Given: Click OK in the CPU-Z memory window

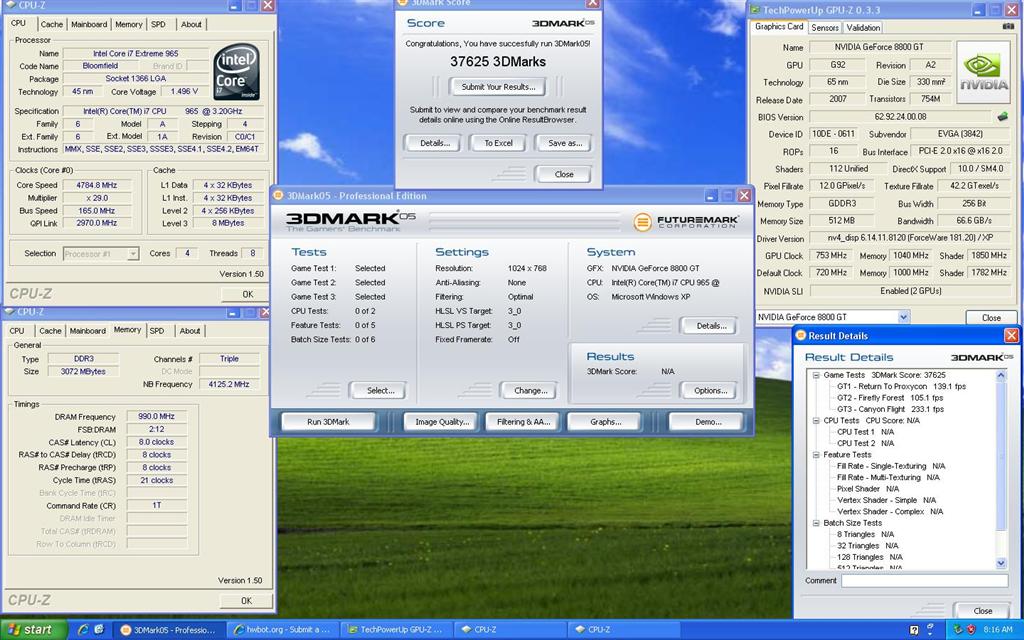Looking at the screenshot, I should point(246,601).
